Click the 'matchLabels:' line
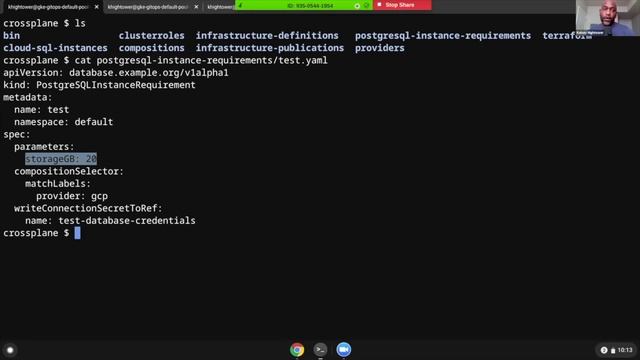Image resolution: width=640 pixels, height=360 pixels. pos(58,184)
